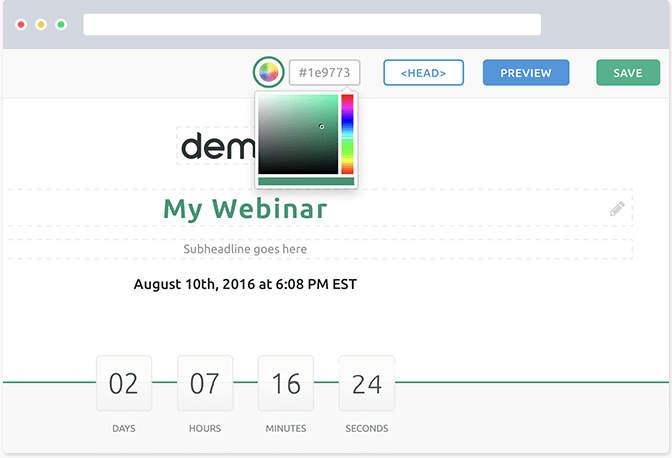Click the green selected-color preview bar

[x=306, y=182]
